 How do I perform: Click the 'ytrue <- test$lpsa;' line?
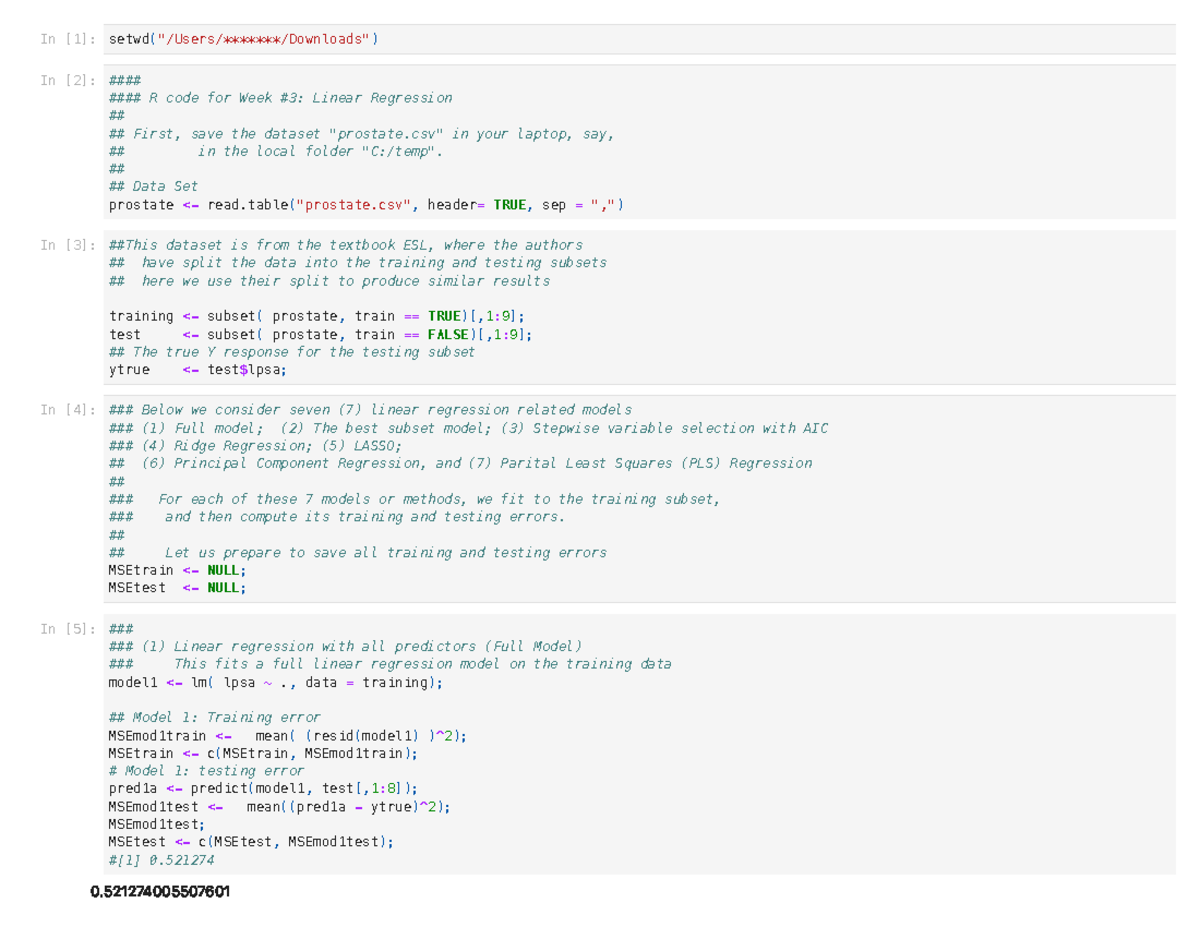pyautogui.click(x=198, y=370)
